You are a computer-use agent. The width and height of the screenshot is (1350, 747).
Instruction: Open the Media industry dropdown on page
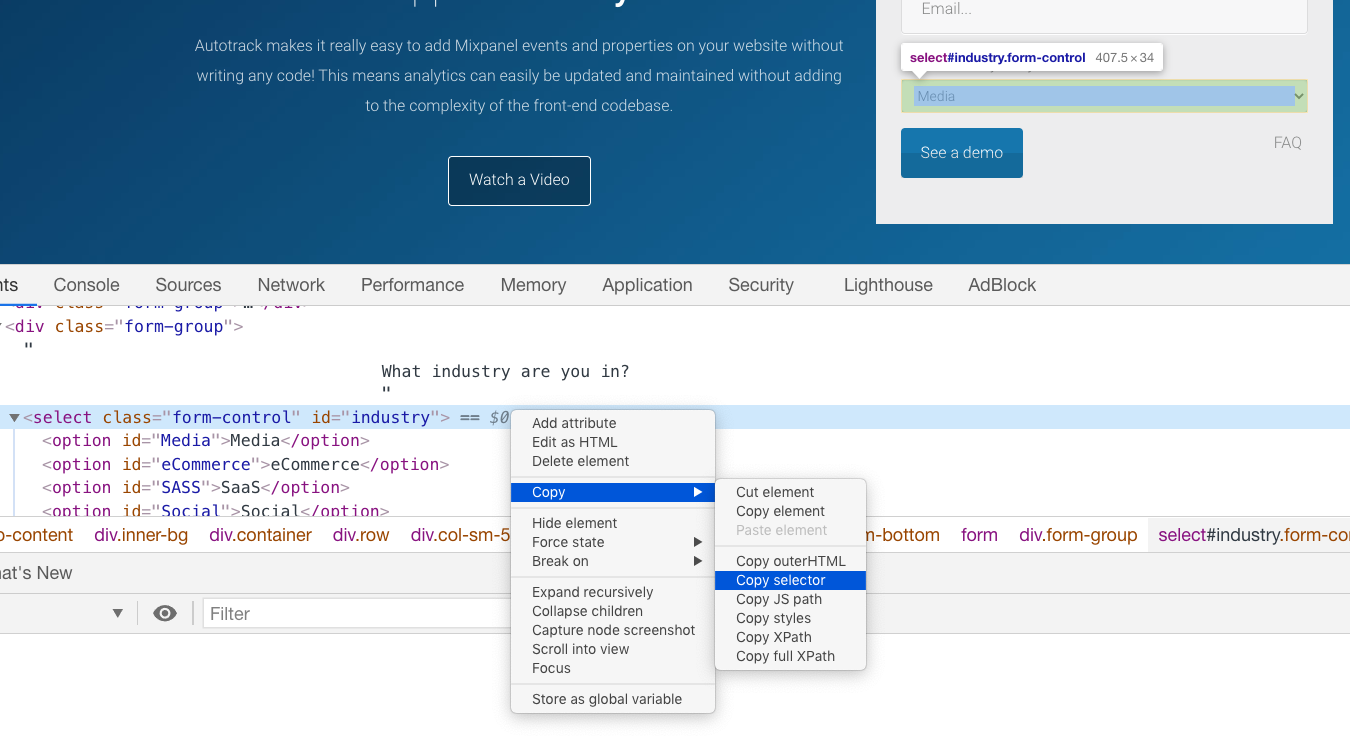(x=1104, y=96)
